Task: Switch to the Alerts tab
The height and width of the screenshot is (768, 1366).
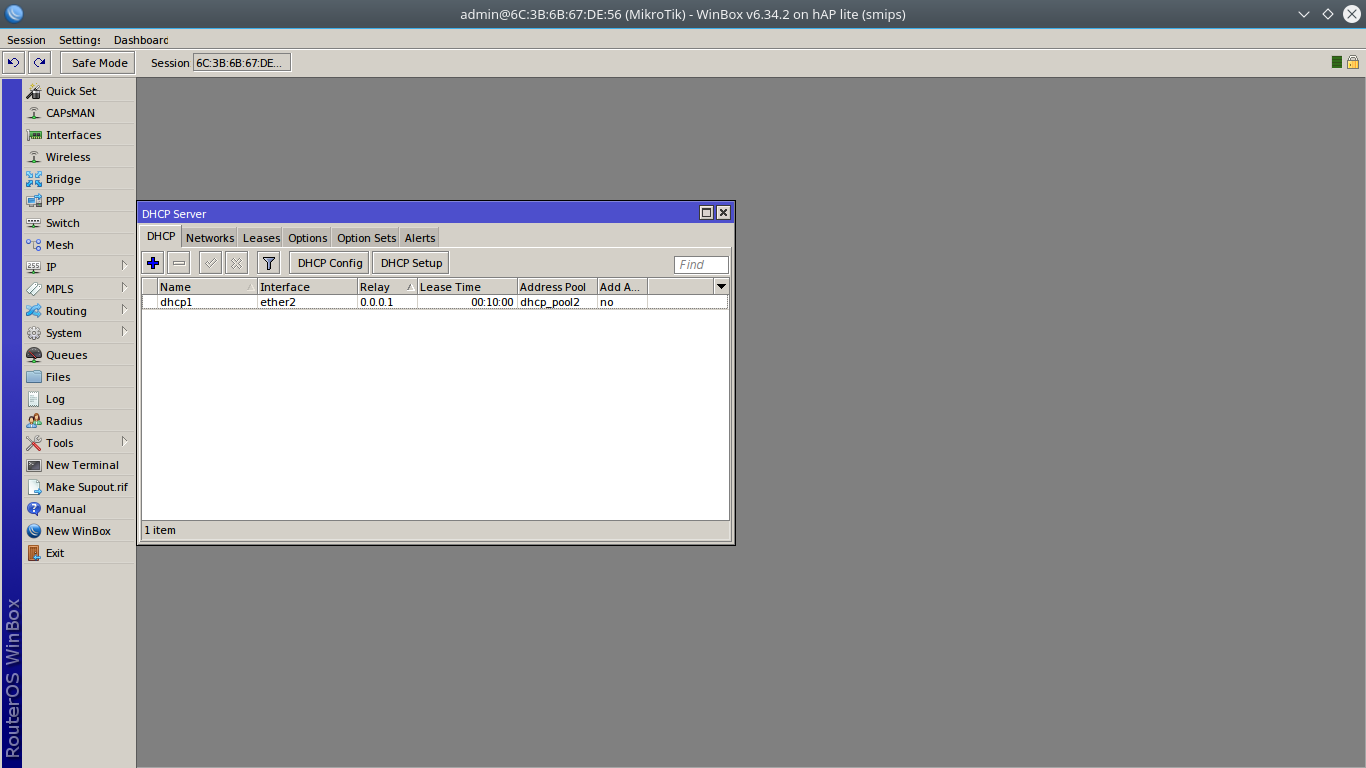Action: [x=420, y=238]
